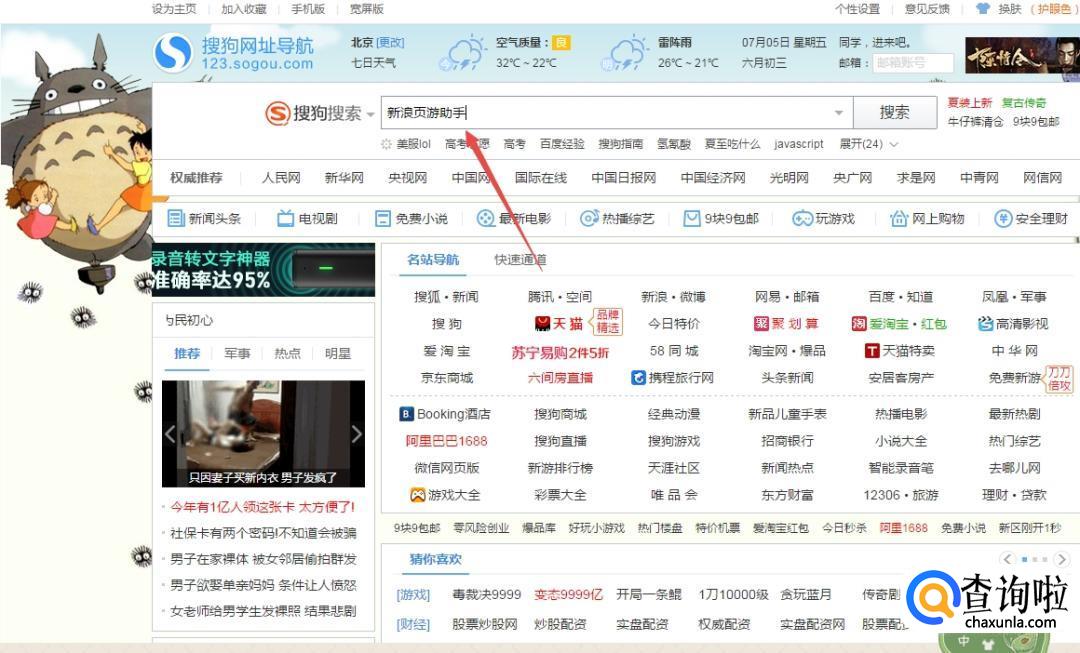
Task: Switch to the 快速通道 tab
Action: pos(520,260)
